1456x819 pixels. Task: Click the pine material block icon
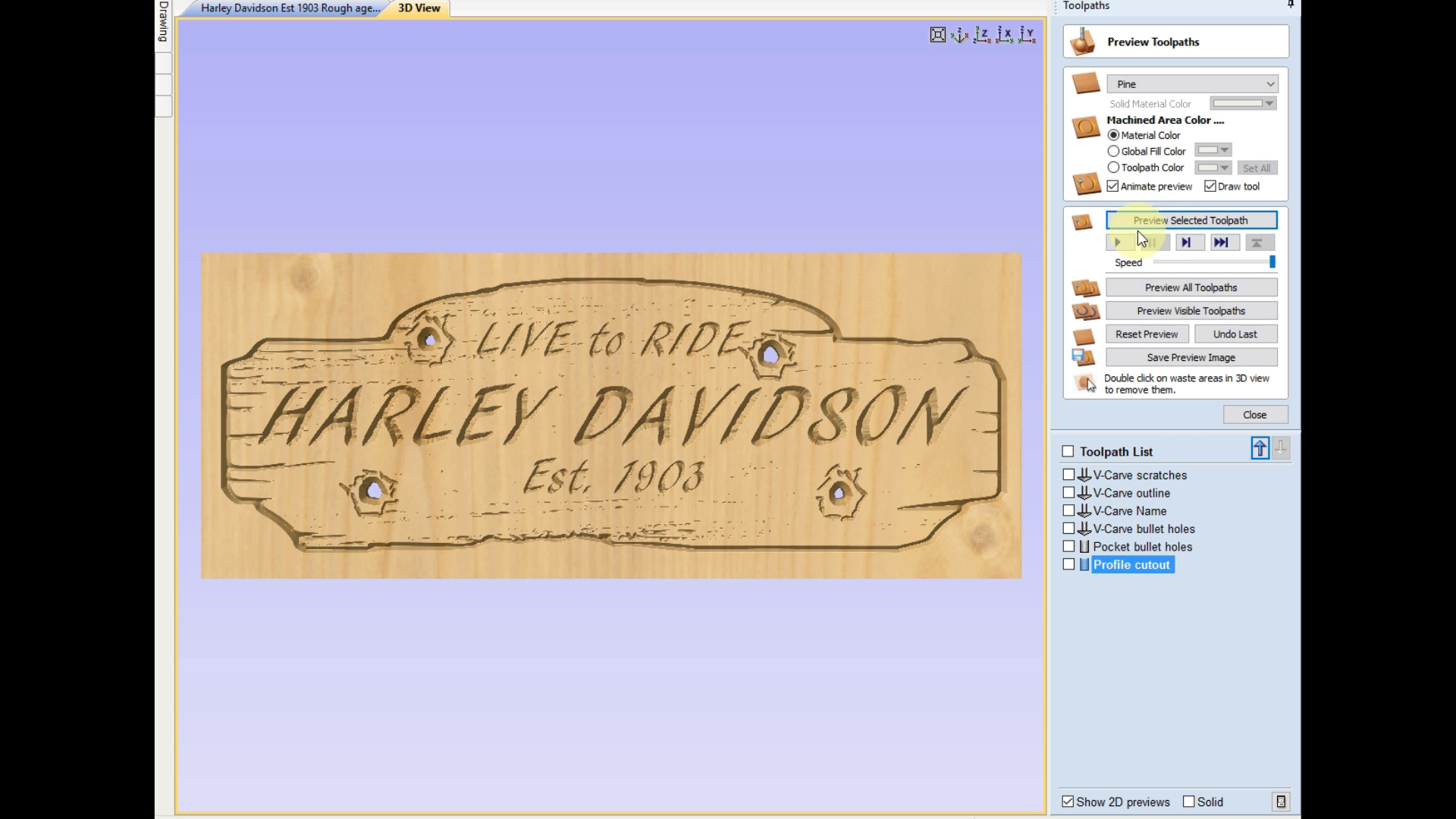tap(1086, 83)
